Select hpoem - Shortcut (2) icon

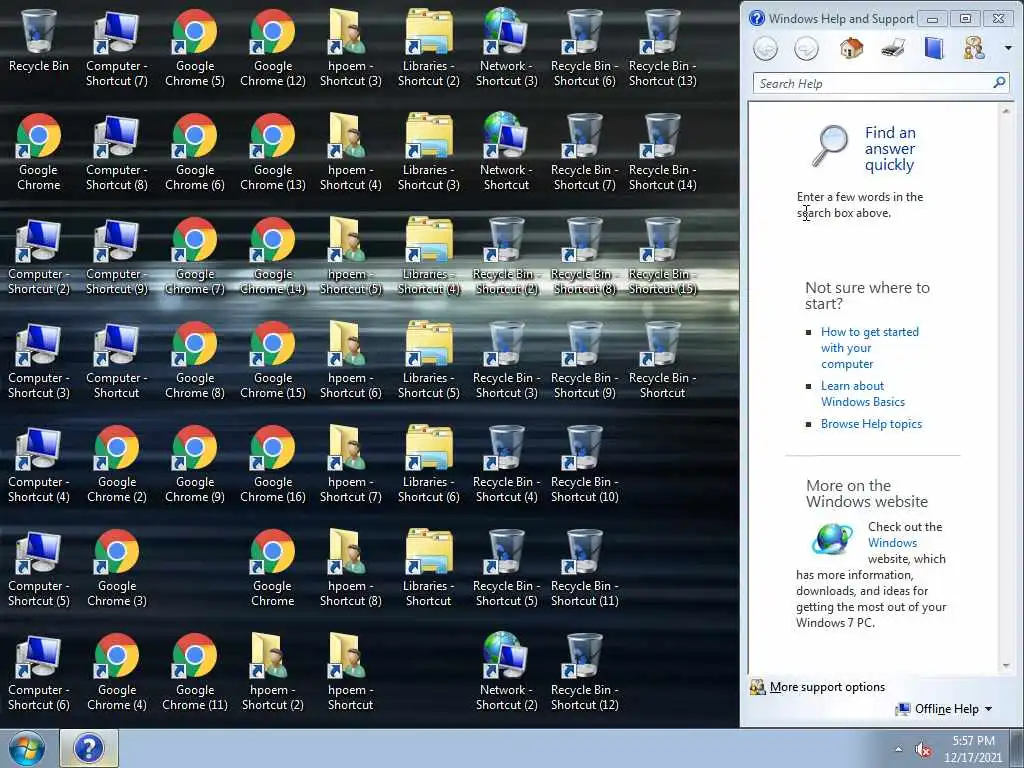(x=273, y=672)
